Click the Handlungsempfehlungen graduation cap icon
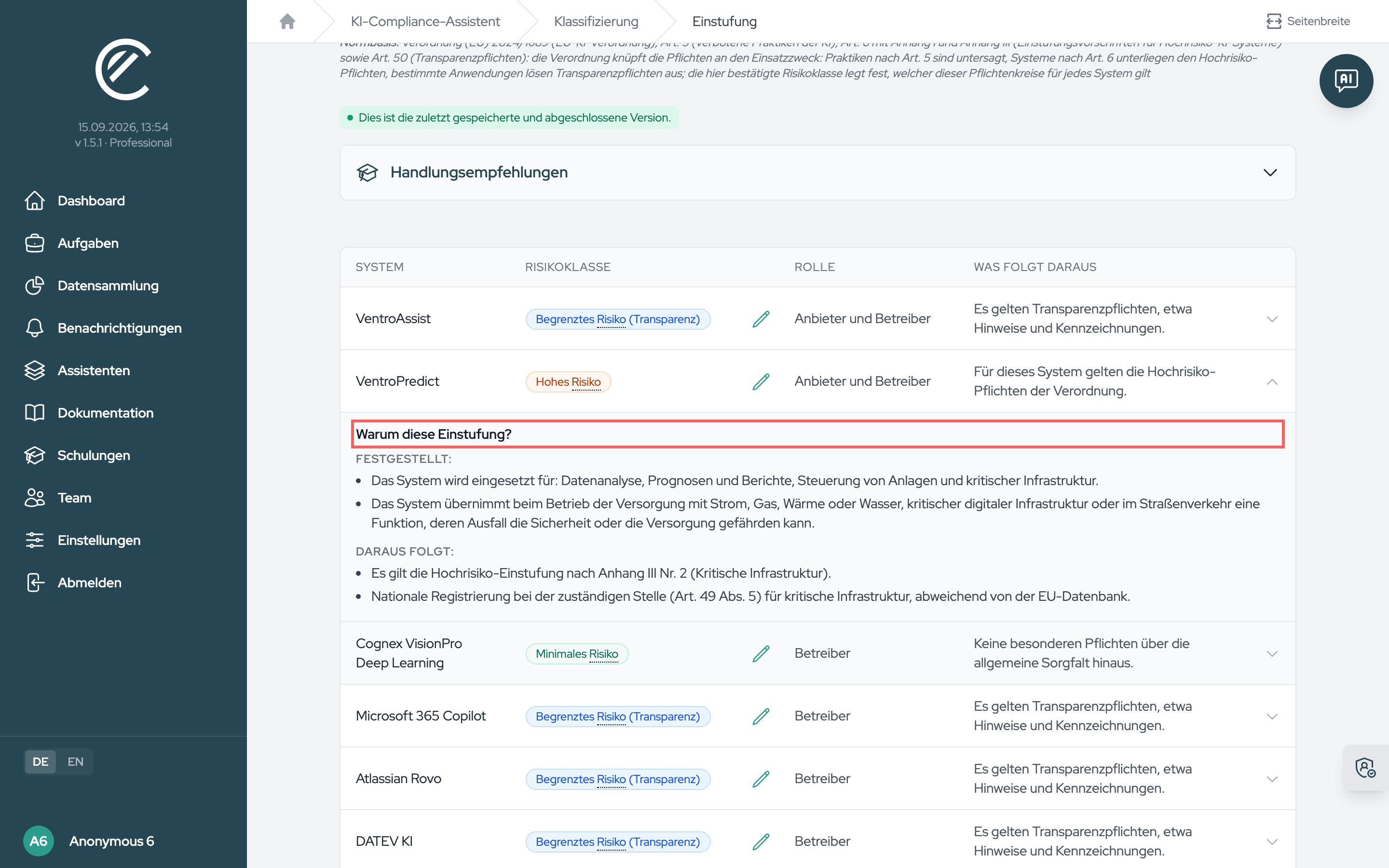 tap(368, 172)
